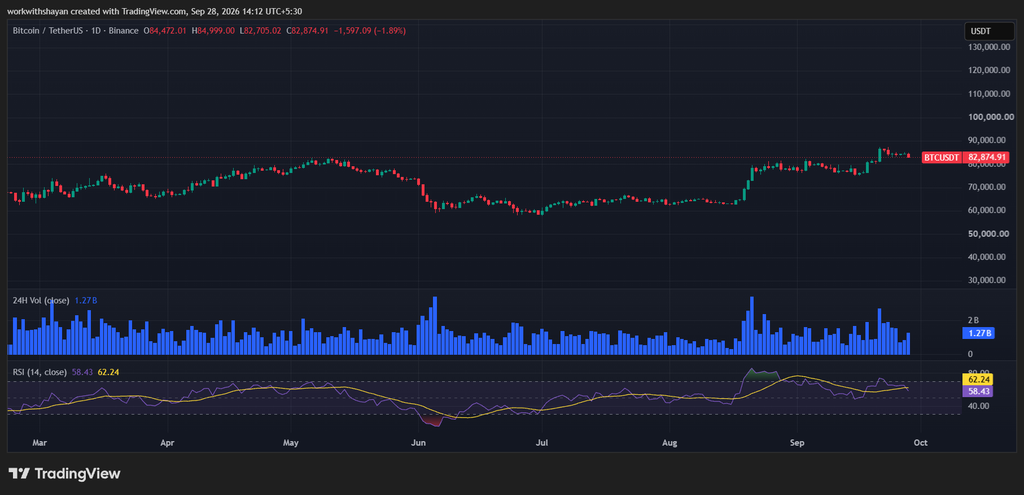
Task: Click the Jun label on time axis
Action: coord(419,442)
